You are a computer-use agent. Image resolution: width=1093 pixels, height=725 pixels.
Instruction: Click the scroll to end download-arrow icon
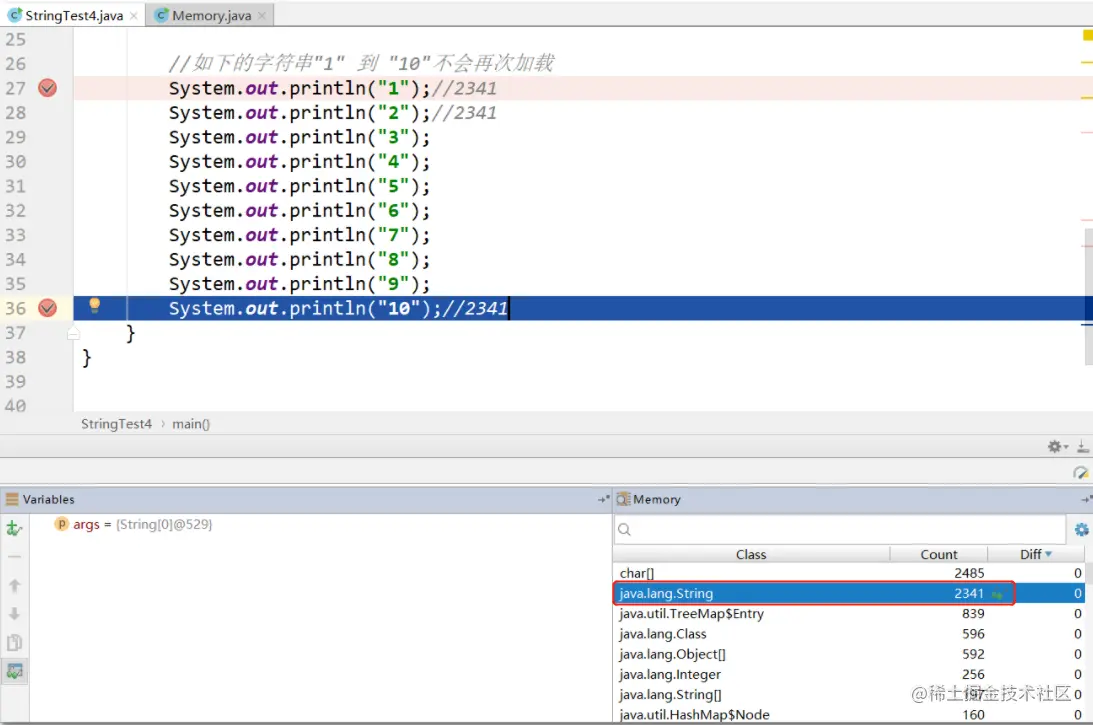click(1083, 446)
